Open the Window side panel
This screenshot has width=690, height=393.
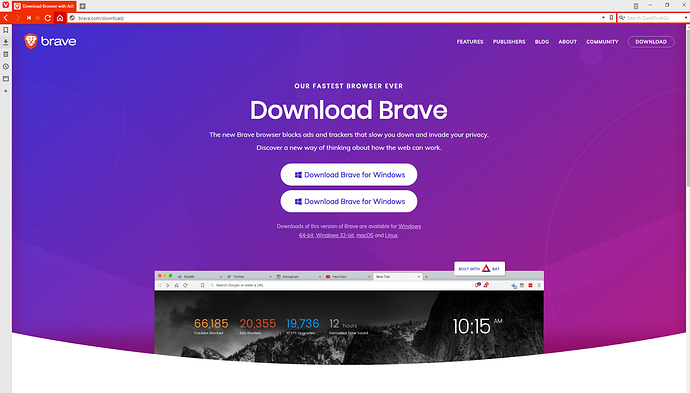[6, 79]
